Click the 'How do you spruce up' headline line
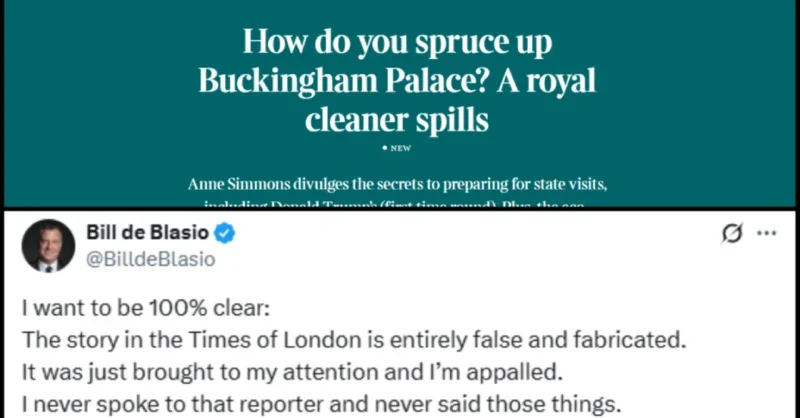800x418 pixels. point(398,44)
